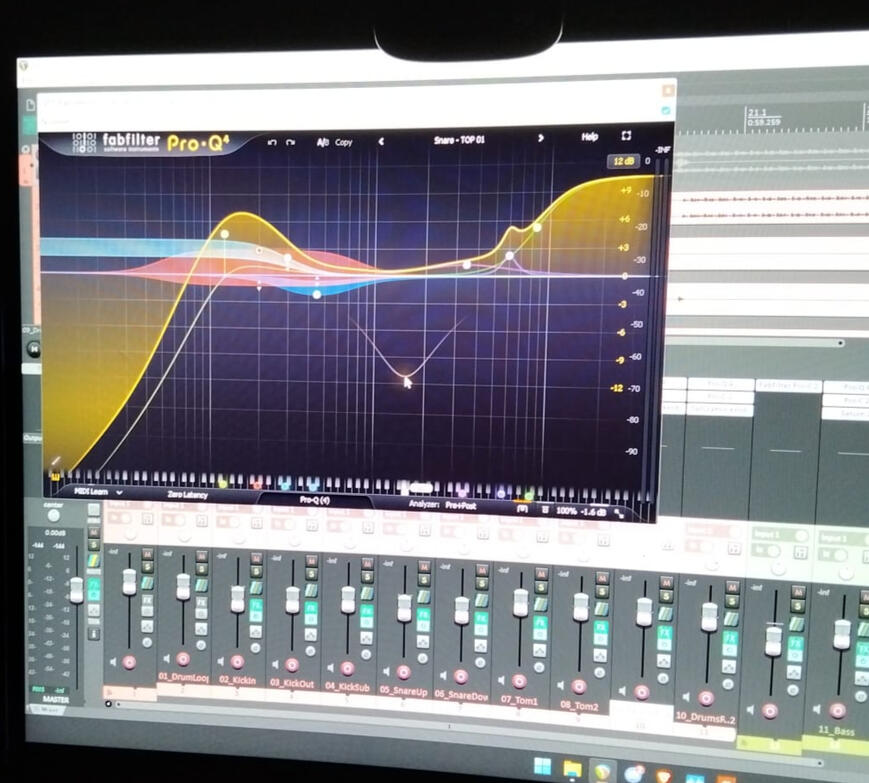This screenshot has width=869, height=783.
Task: Load the previous Pro-Q preset
Action: click(381, 141)
